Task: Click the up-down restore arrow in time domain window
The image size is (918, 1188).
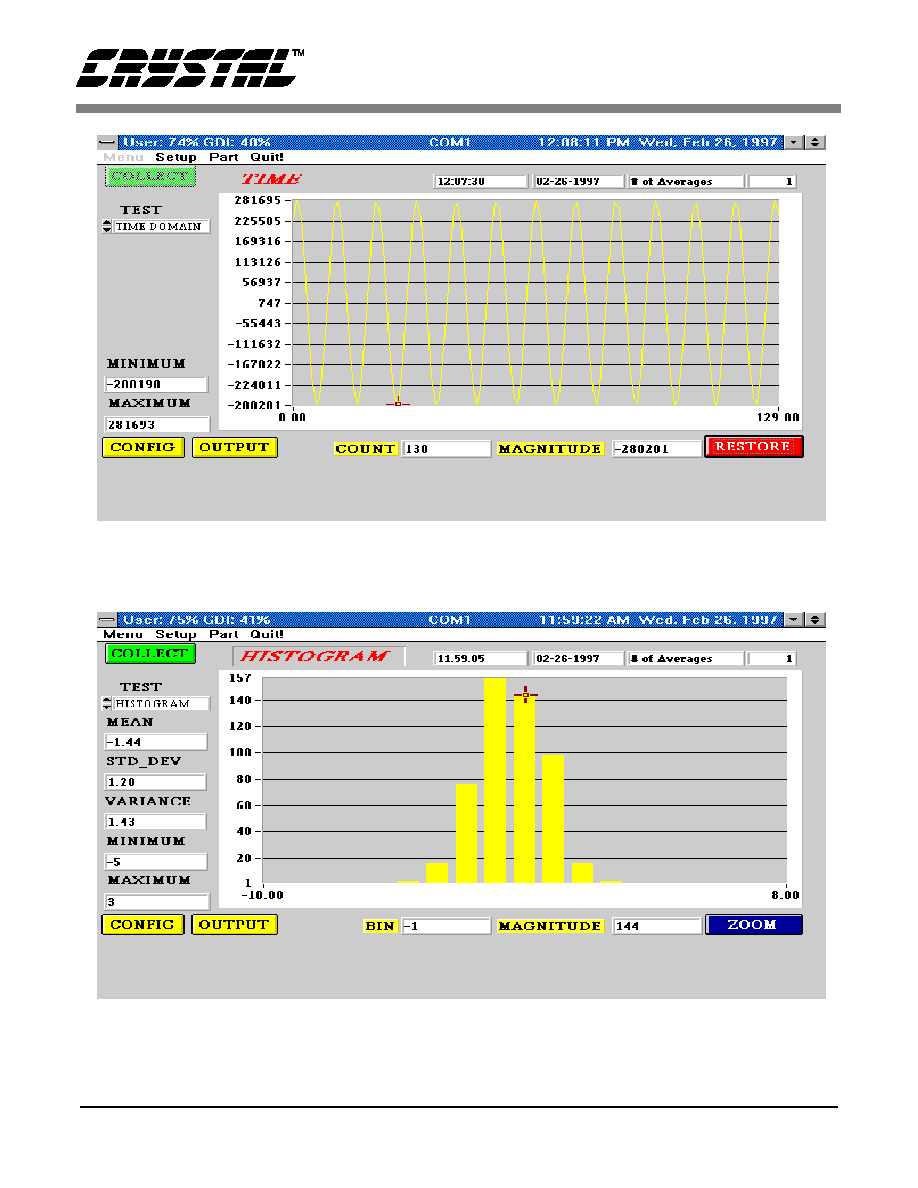Action: click(x=815, y=142)
